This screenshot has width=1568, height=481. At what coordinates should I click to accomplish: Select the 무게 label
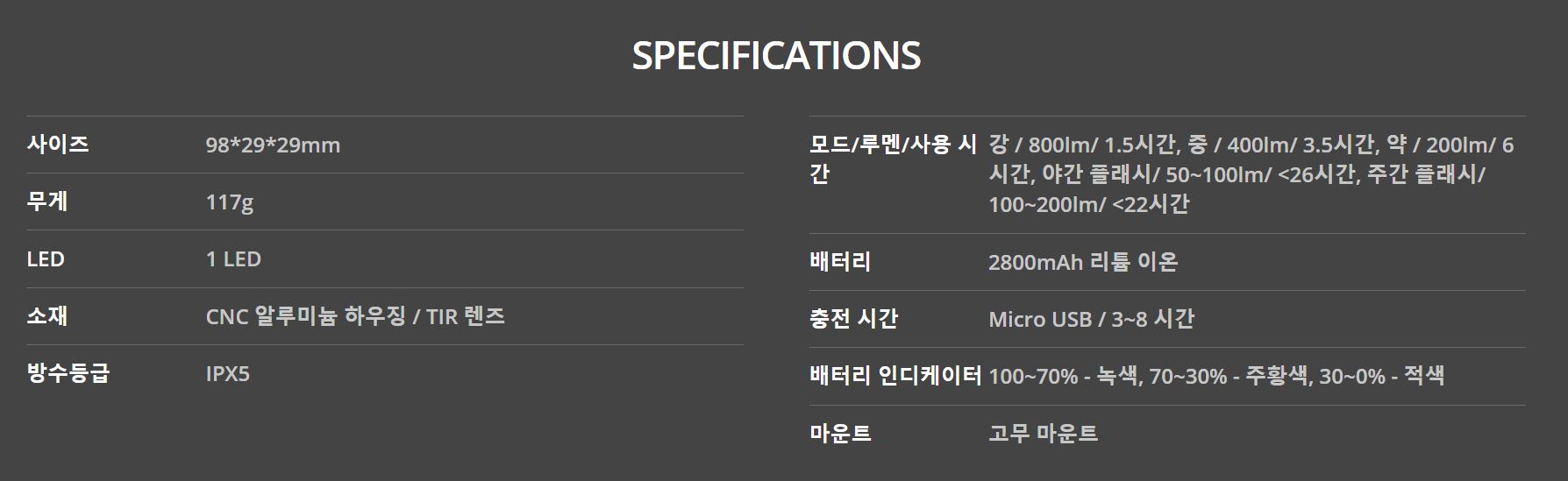[47, 202]
